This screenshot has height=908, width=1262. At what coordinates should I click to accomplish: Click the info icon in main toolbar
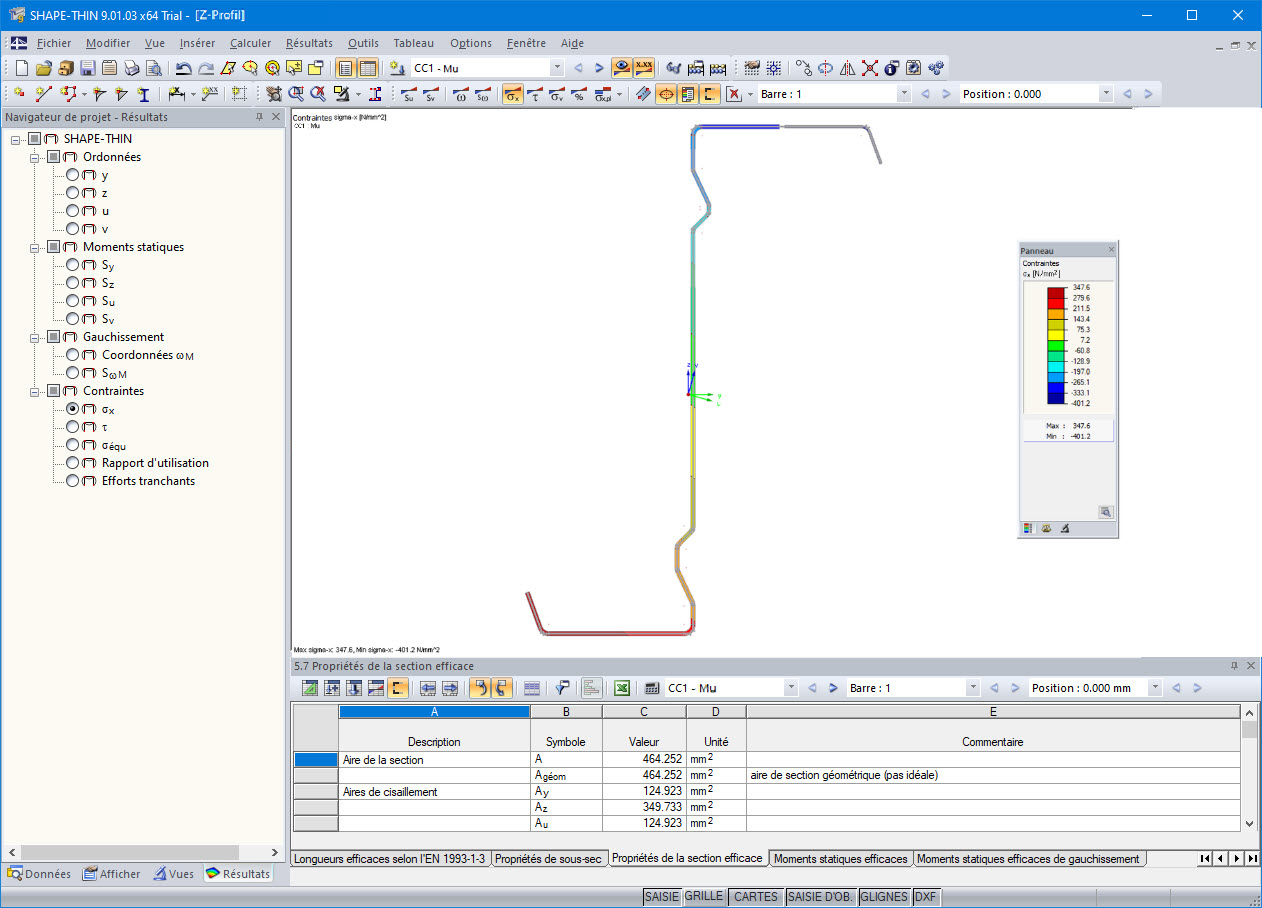(x=892, y=68)
